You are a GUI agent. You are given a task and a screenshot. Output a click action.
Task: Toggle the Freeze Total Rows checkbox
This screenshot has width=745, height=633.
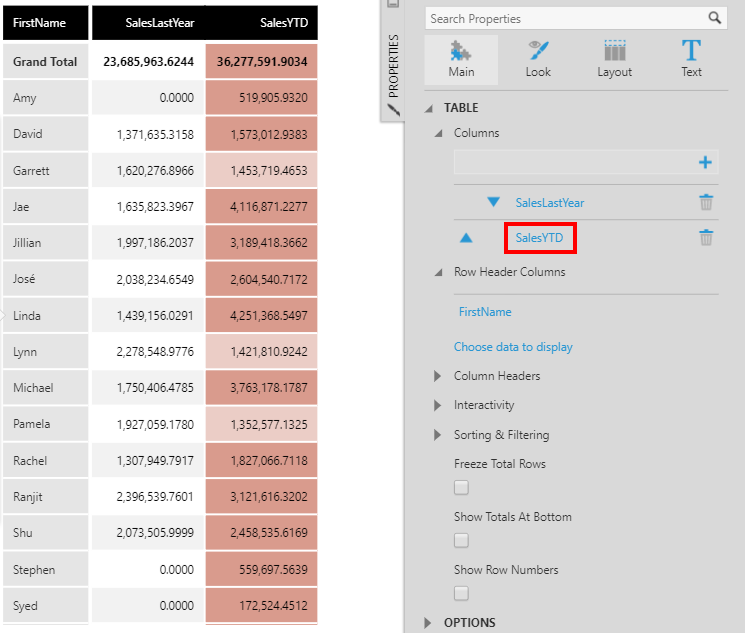point(461,488)
